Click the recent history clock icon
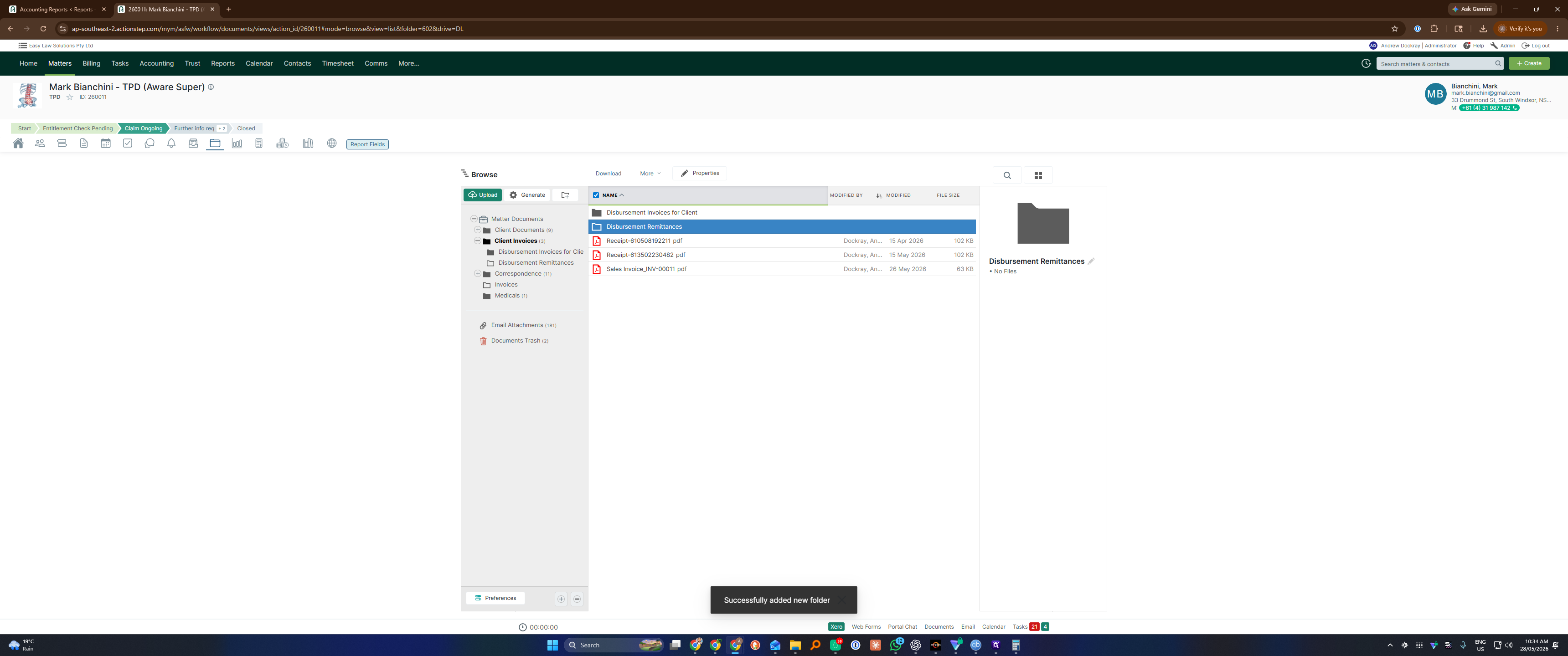1568x656 pixels. [x=1366, y=63]
